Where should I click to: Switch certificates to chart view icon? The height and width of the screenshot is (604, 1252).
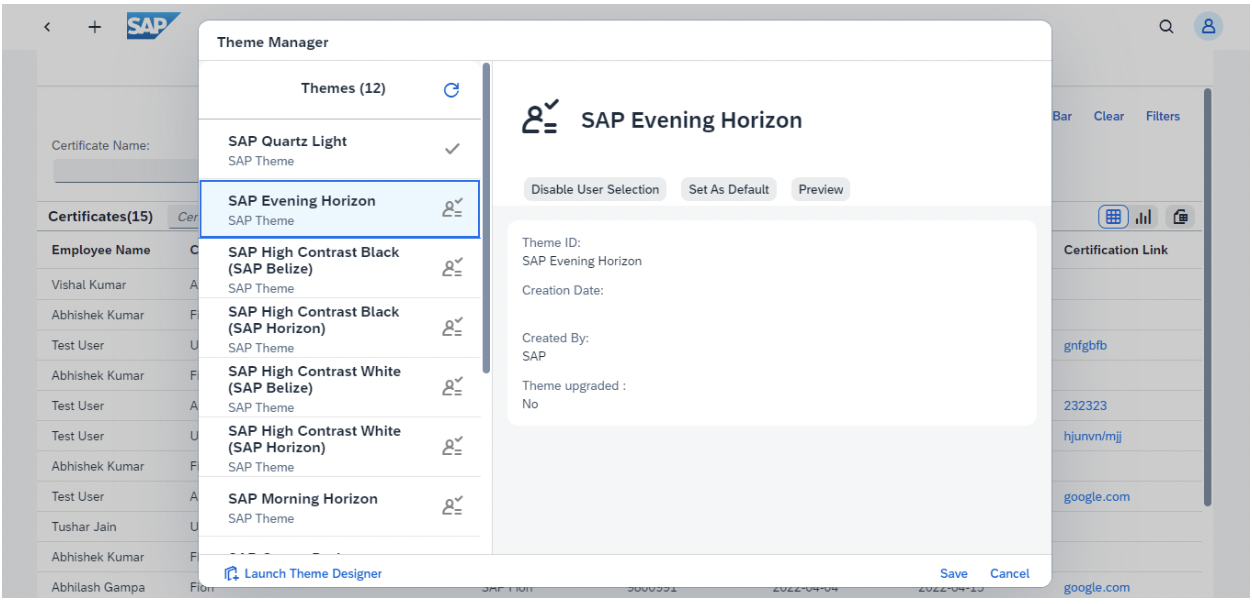tap(1143, 216)
